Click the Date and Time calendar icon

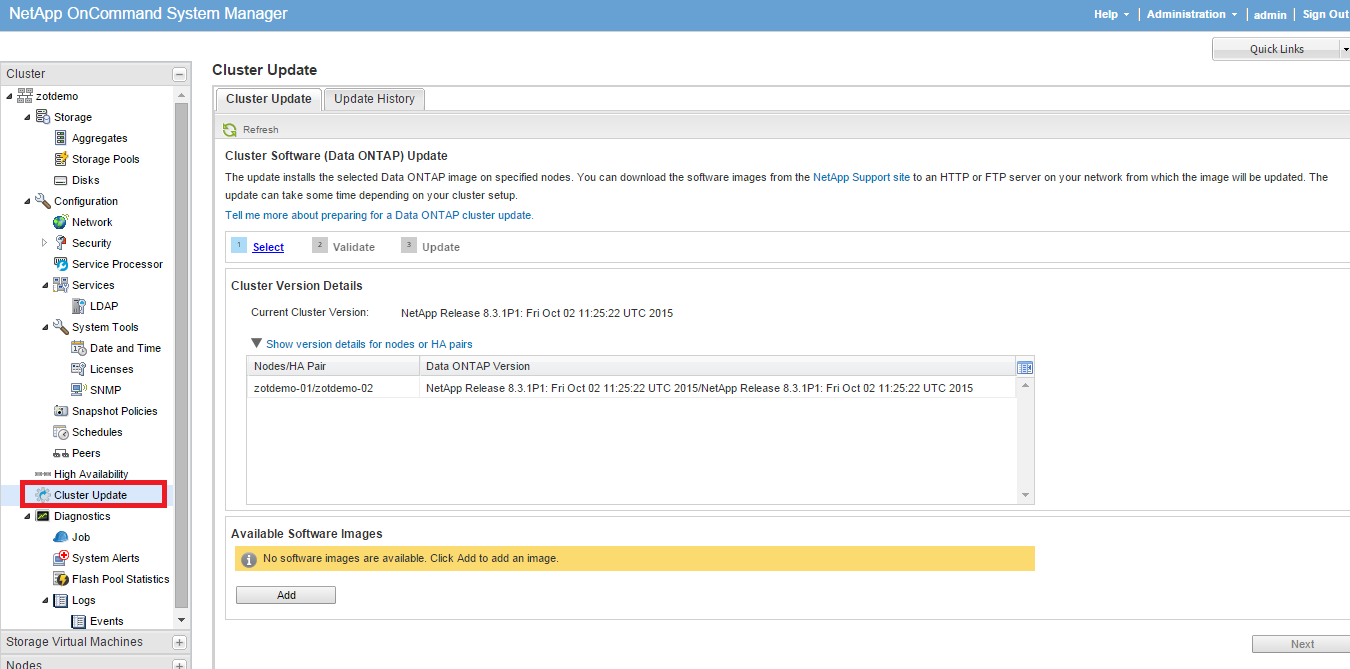79,348
